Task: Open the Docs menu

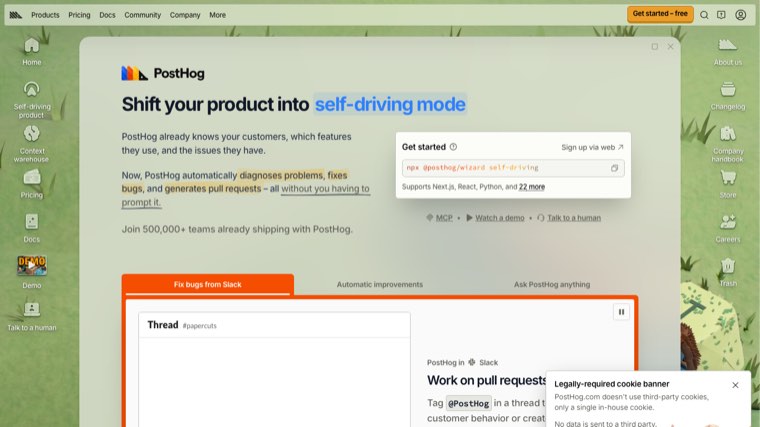Action: [107, 15]
